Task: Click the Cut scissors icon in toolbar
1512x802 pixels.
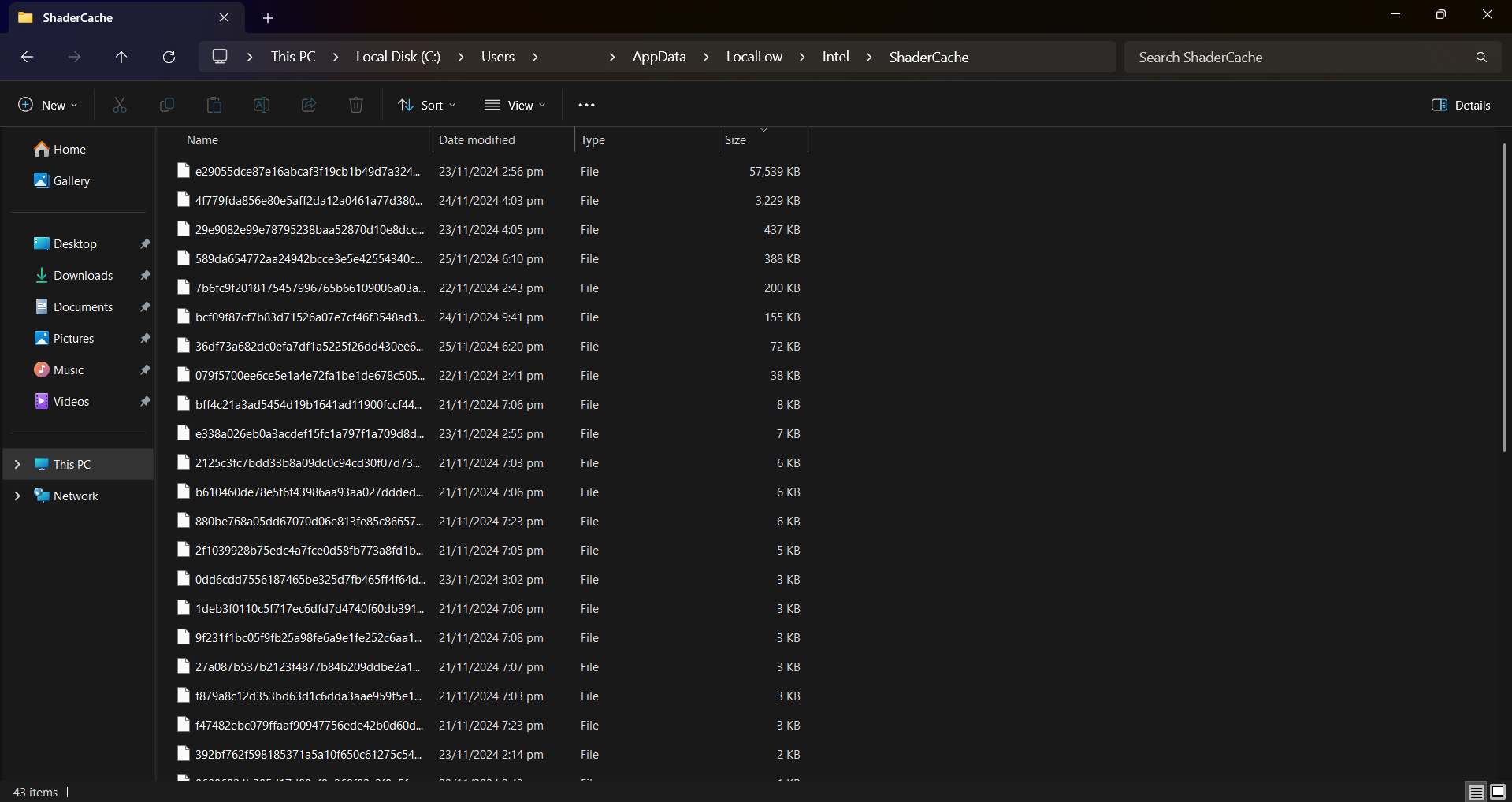Action: click(120, 105)
